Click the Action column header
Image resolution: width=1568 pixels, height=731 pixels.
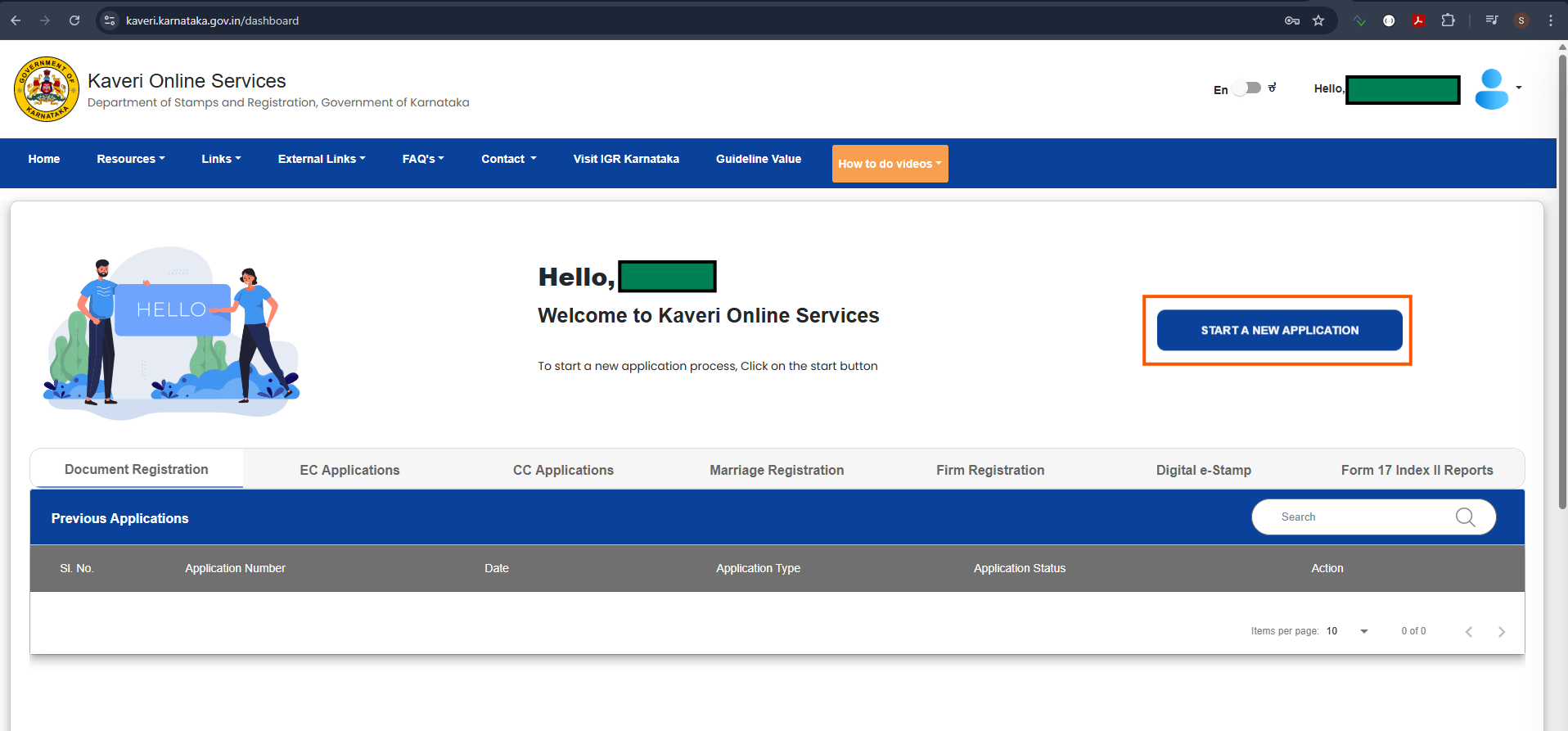(1327, 568)
